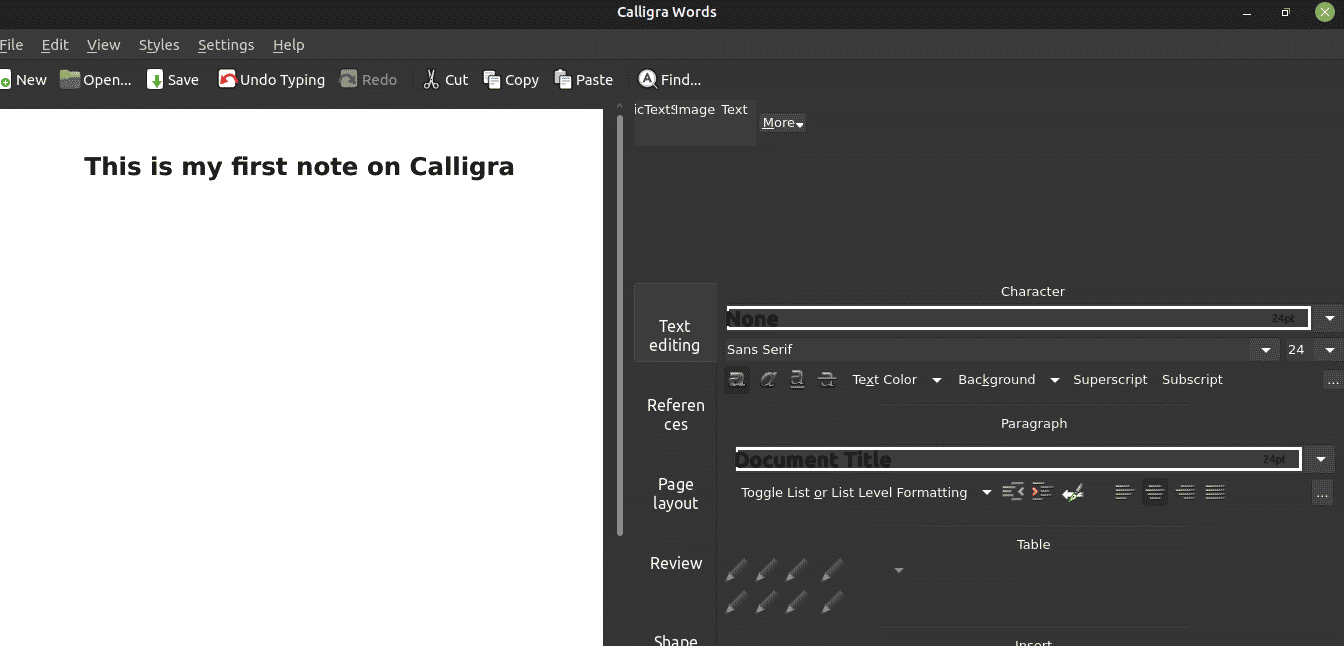
Task: Toggle underline character formatting
Action: click(797, 380)
